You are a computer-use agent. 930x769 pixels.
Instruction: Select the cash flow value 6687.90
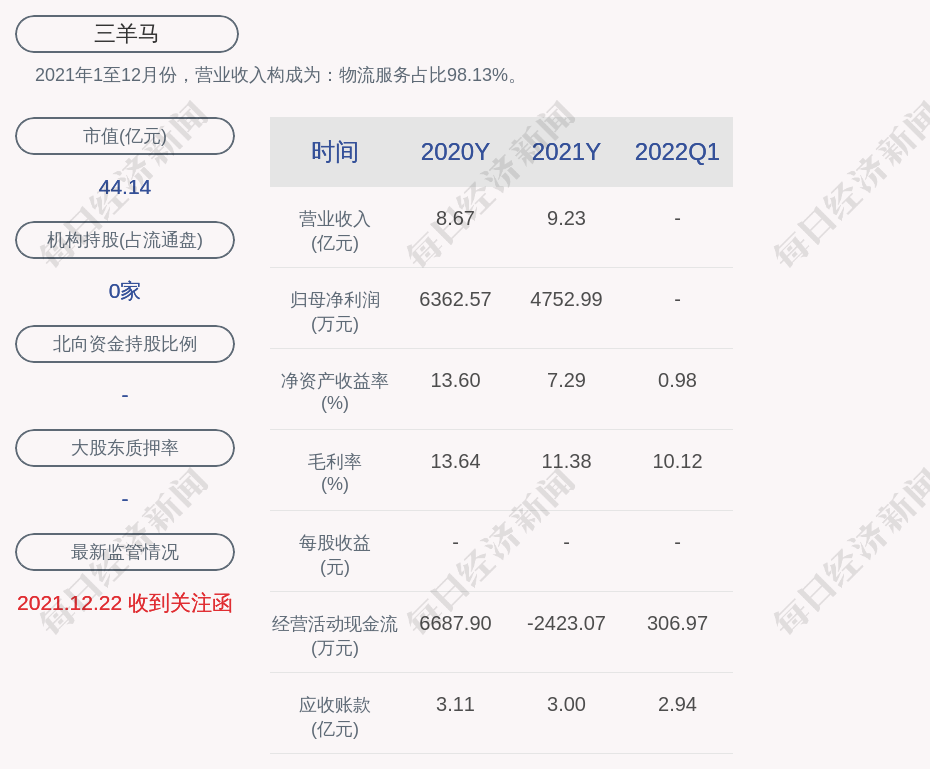pyautogui.click(x=455, y=623)
